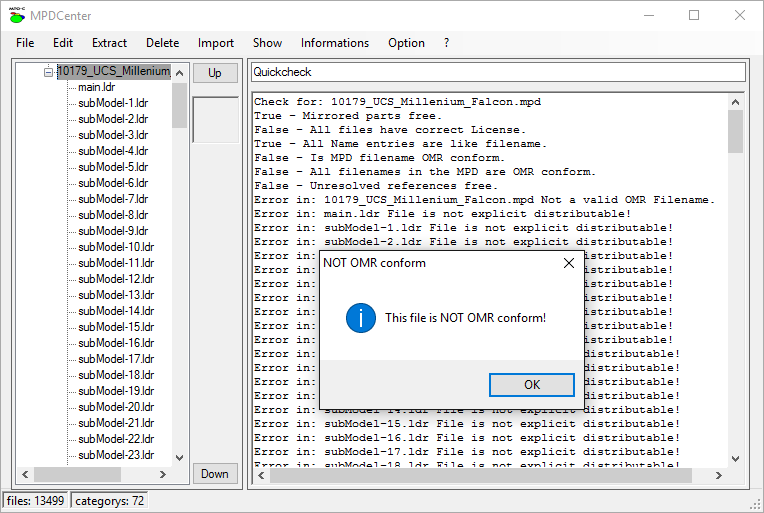Viewport: 764px width, 513px height.
Task: Click the tree panel's scroll-down arrow
Action: [x=179, y=457]
